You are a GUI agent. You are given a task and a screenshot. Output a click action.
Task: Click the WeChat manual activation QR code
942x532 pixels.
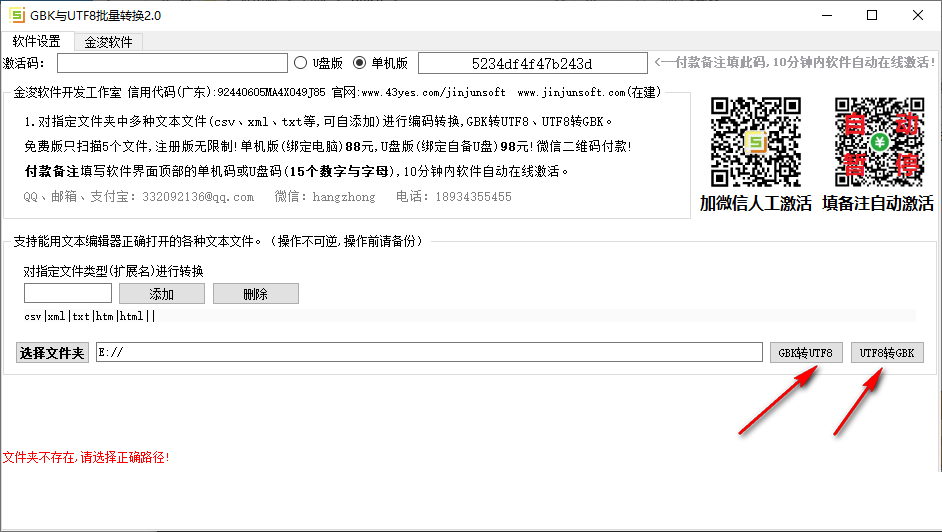tap(755, 142)
